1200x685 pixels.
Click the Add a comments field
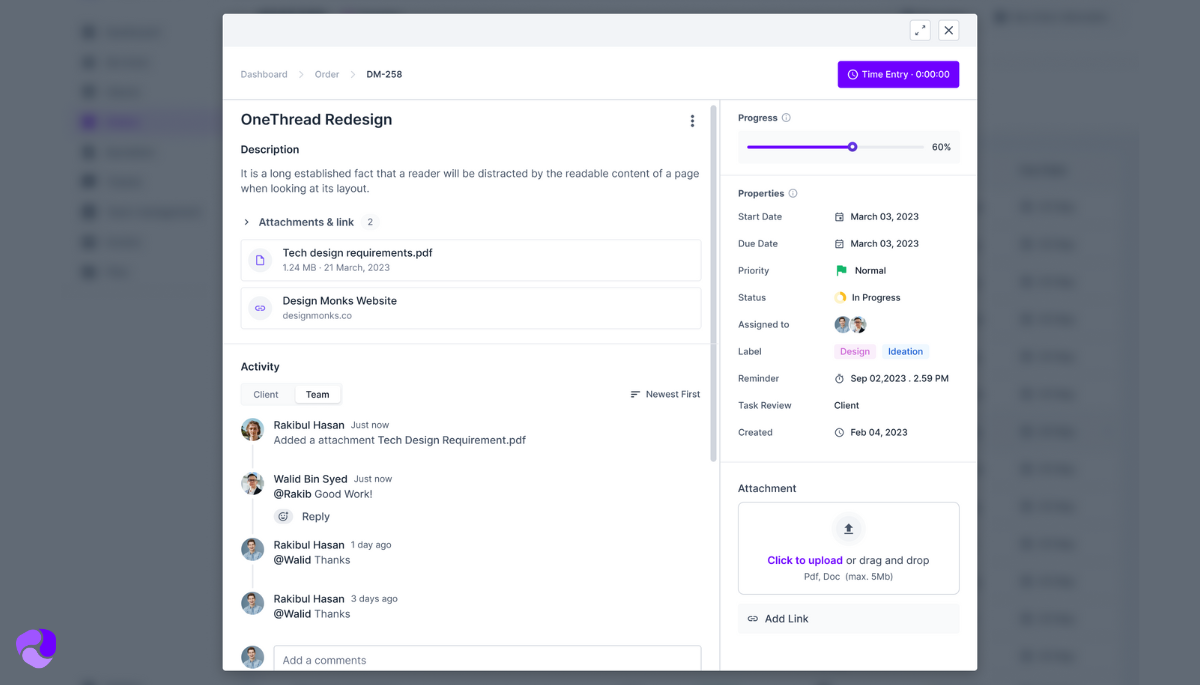487,660
